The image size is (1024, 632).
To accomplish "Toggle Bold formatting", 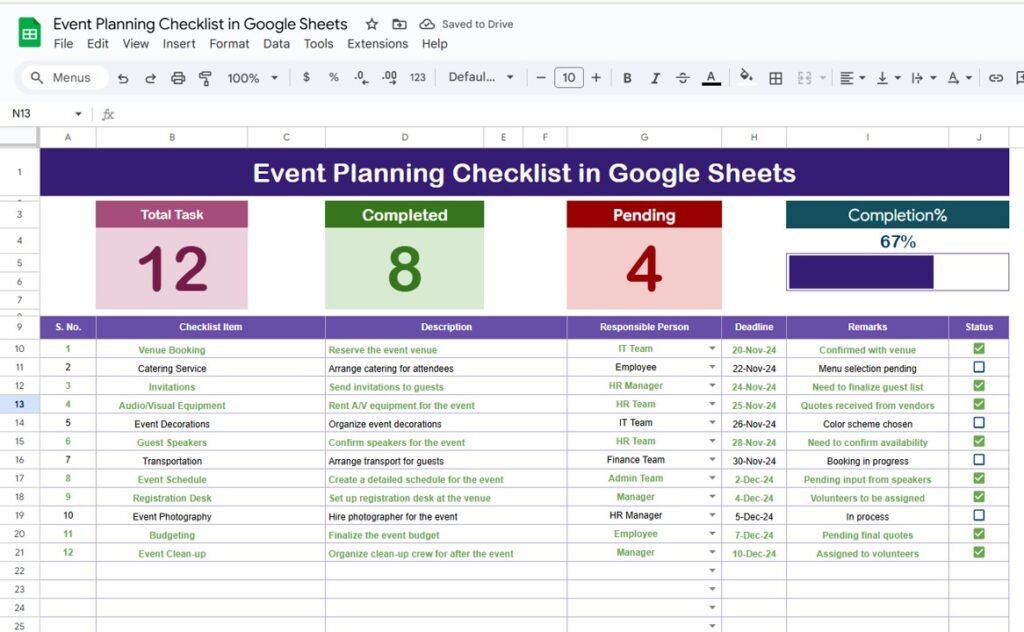I will coord(627,78).
